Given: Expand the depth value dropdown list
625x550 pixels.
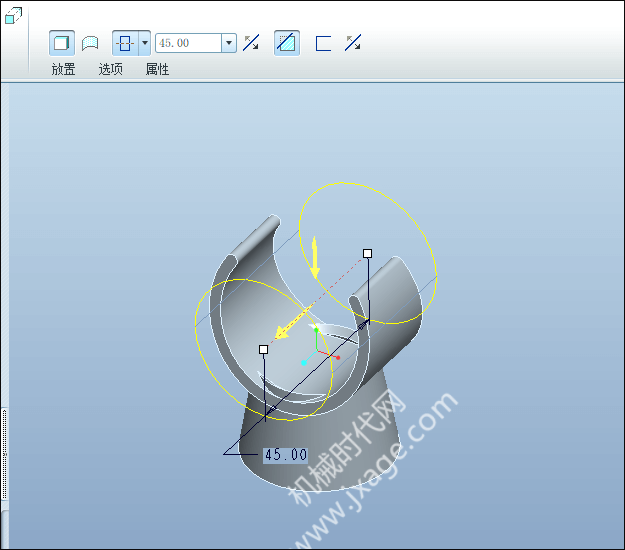Looking at the screenshot, I should pyautogui.click(x=229, y=43).
